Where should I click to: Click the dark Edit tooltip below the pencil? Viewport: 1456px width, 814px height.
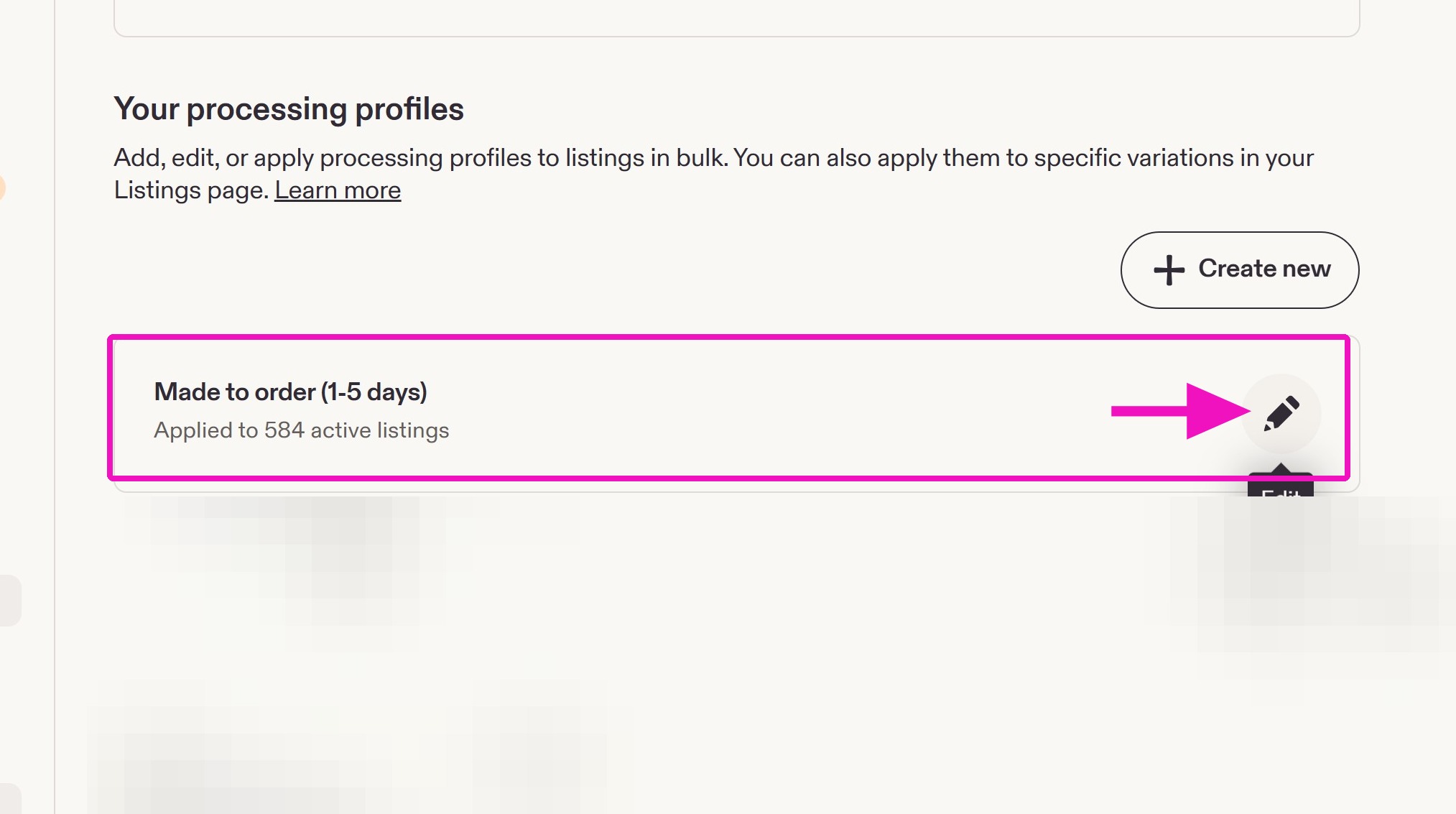point(1280,484)
